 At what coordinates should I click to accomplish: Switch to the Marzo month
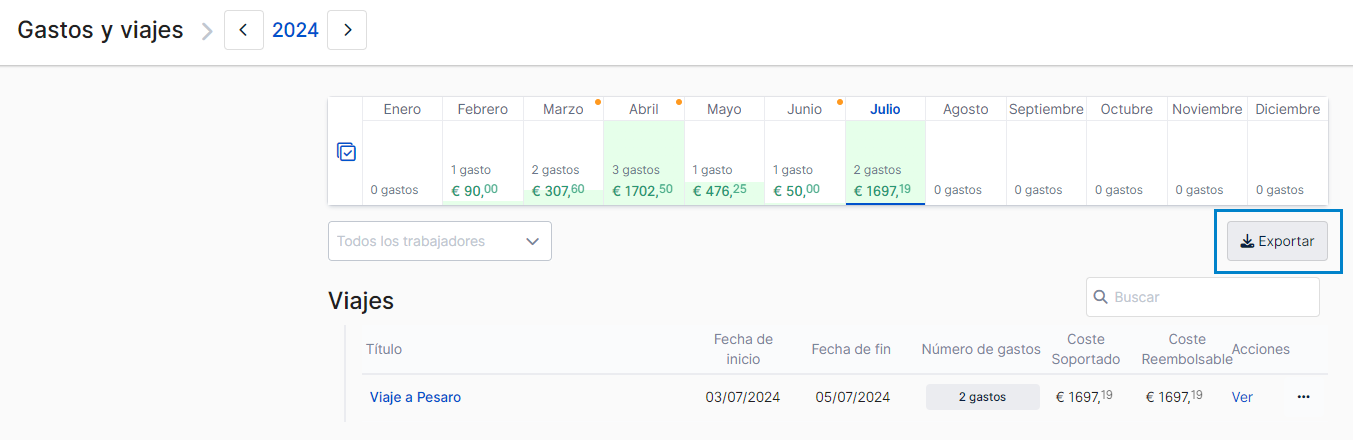(563, 110)
